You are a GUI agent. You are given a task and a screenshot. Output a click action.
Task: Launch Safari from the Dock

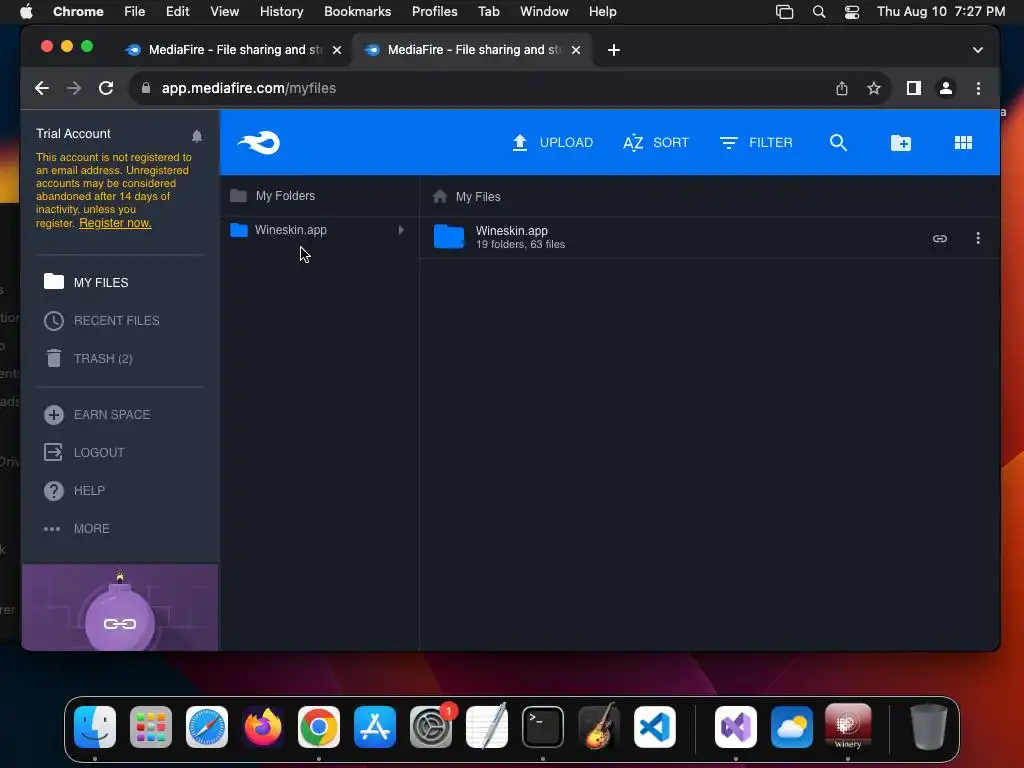point(207,726)
